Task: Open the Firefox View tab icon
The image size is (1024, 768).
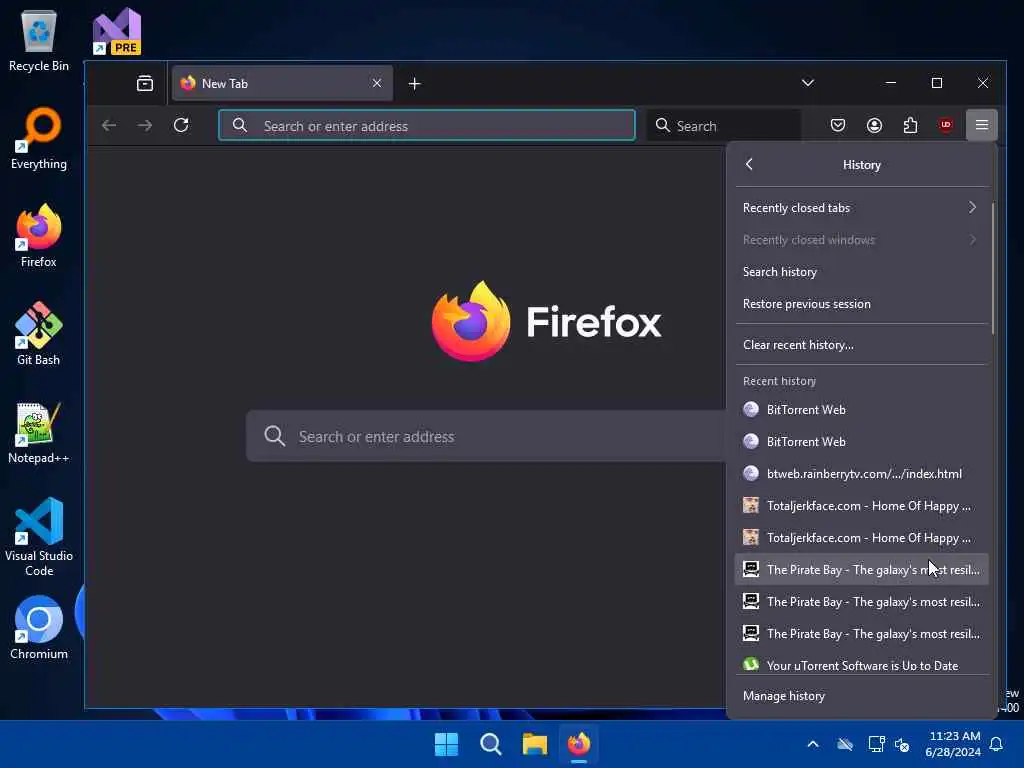Action: [145, 83]
